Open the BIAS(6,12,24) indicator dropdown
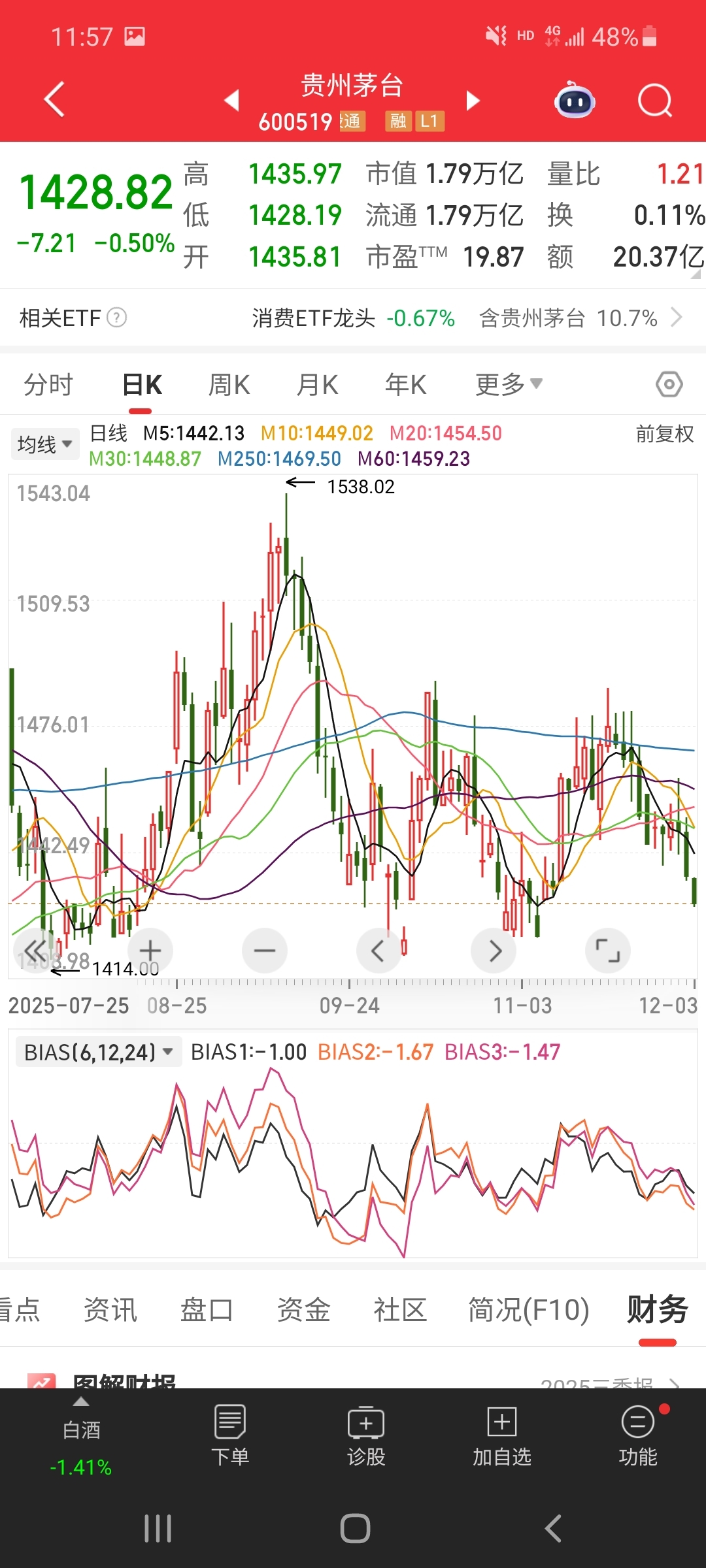This screenshot has width=706, height=1568. click(x=98, y=1052)
